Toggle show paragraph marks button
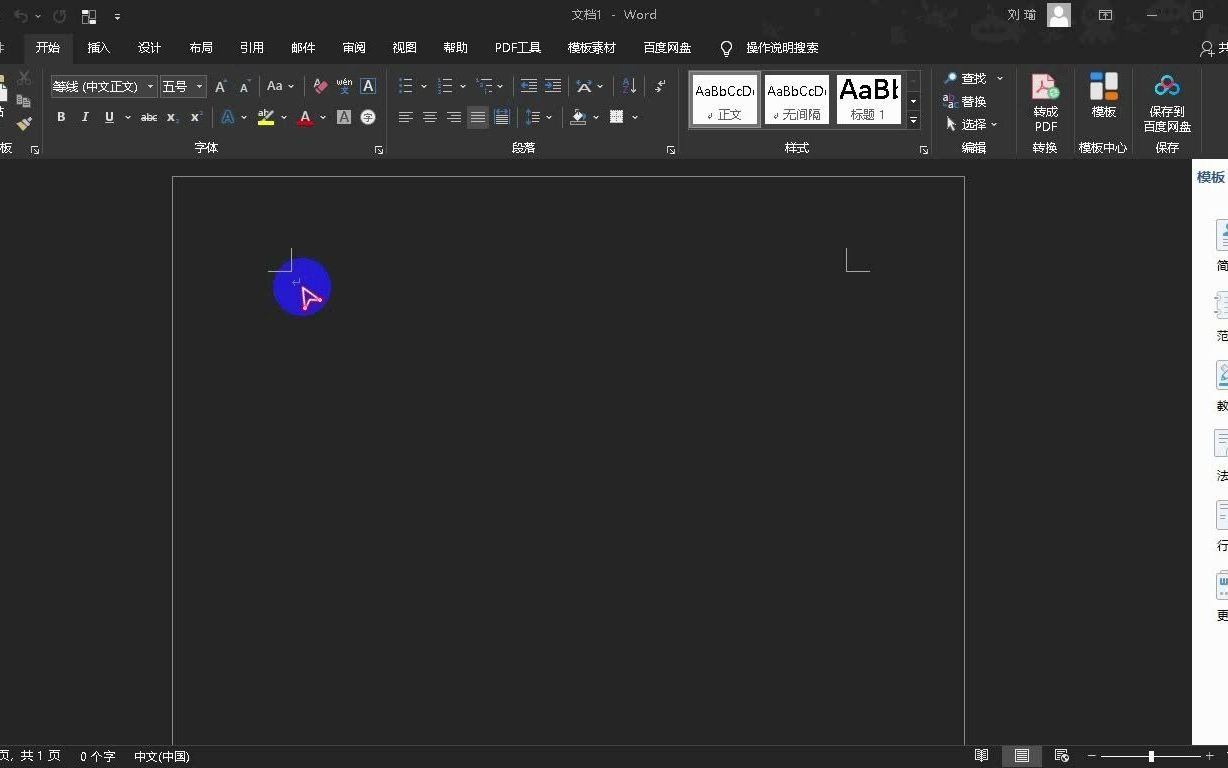This screenshot has width=1228, height=768. [660, 86]
